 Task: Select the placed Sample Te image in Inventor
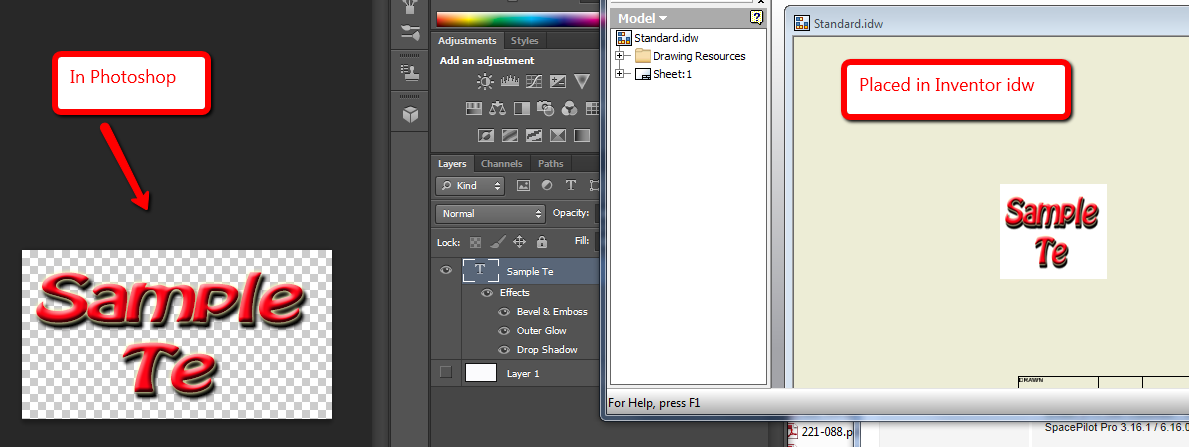coord(1053,231)
